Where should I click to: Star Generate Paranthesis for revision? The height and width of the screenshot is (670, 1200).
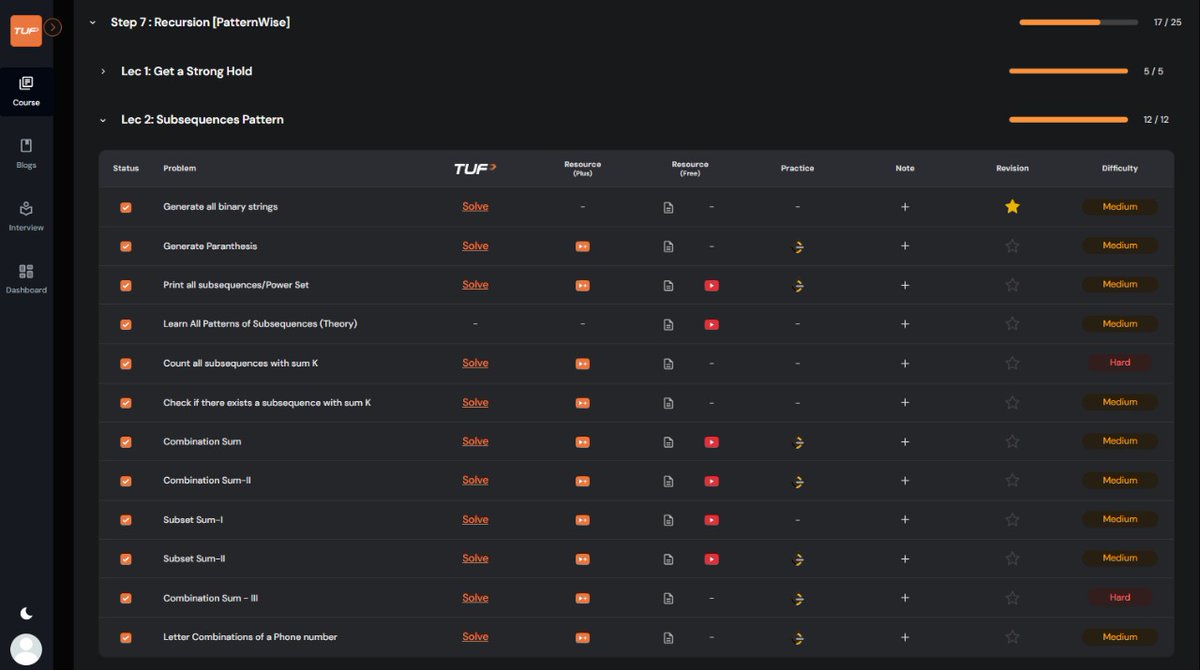point(1012,246)
